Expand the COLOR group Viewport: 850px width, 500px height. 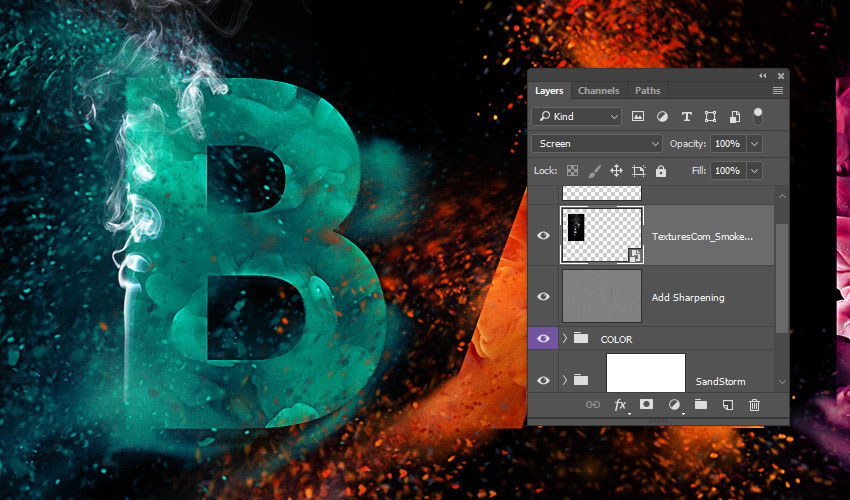pyautogui.click(x=565, y=338)
